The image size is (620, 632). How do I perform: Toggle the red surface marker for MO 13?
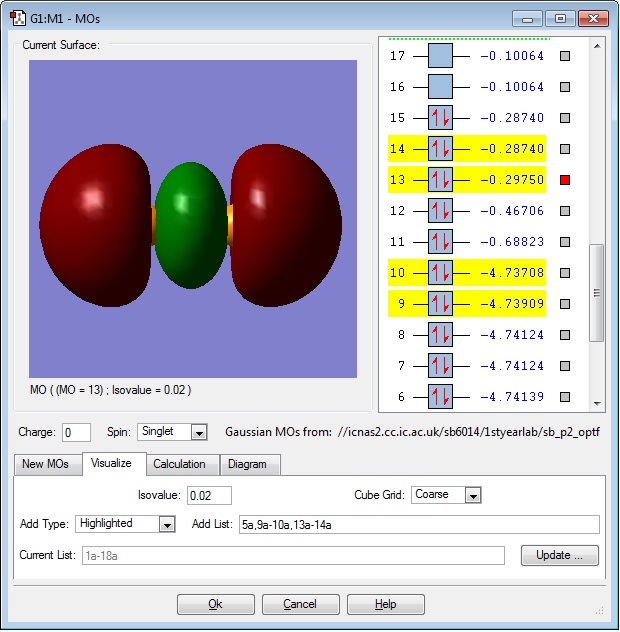click(565, 180)
